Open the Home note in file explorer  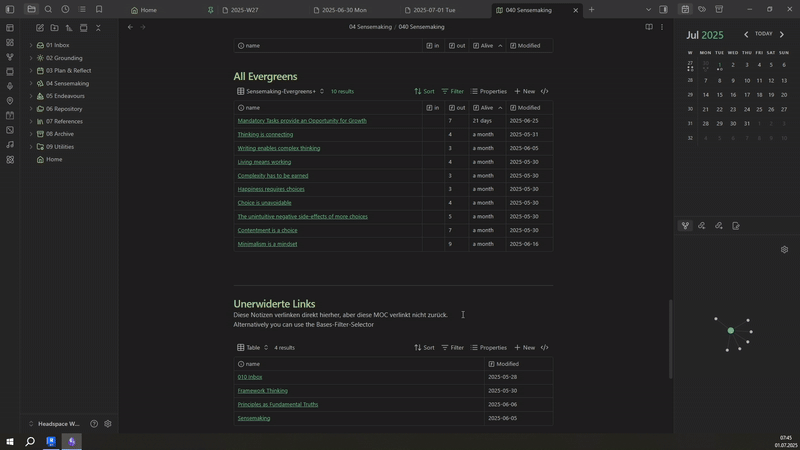coord(54,159)
